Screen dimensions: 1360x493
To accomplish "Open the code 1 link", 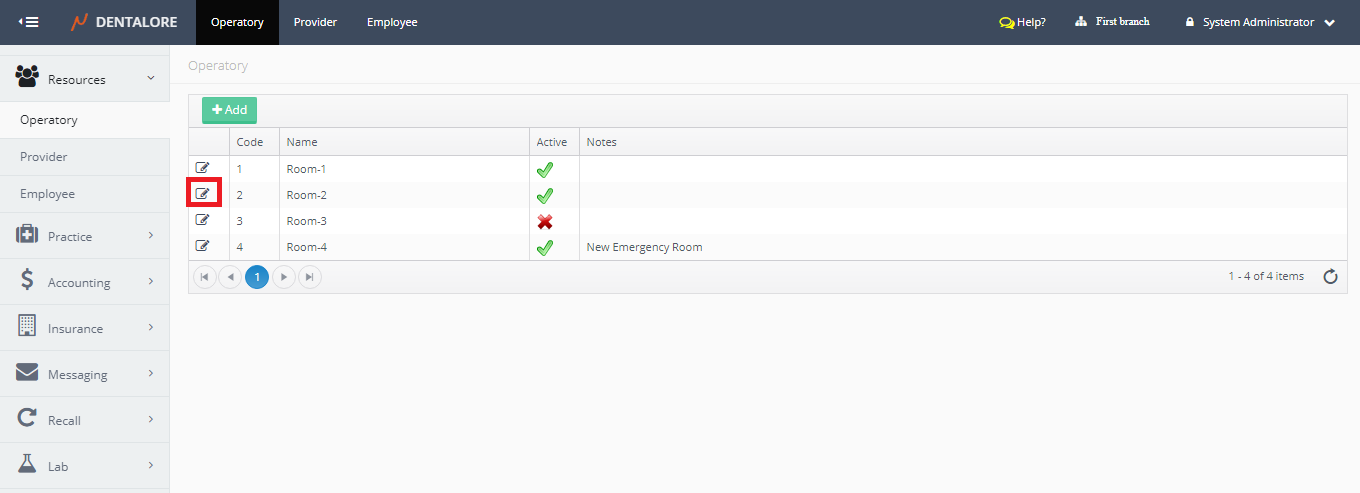I will click(x=239, y=169).
